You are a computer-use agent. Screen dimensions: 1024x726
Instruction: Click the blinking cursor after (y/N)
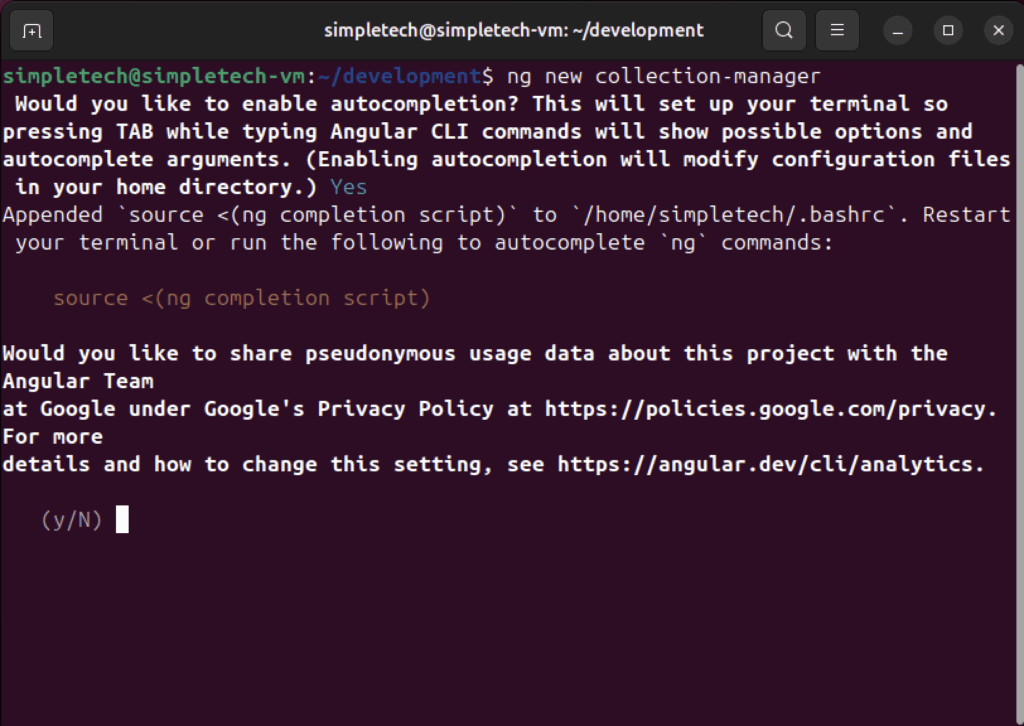coord(122,520)
